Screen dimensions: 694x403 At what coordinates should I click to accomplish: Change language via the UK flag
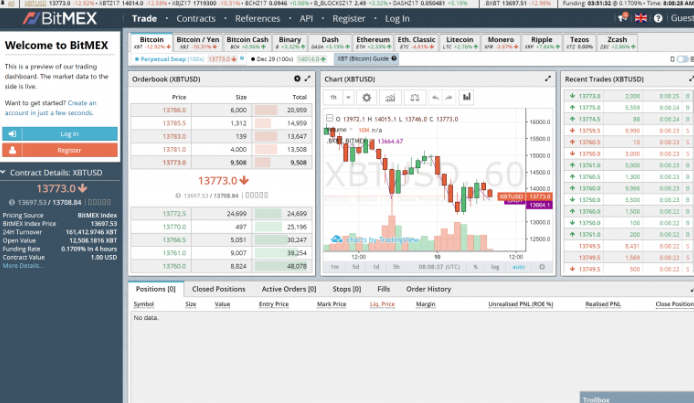[x=641, y=18]
